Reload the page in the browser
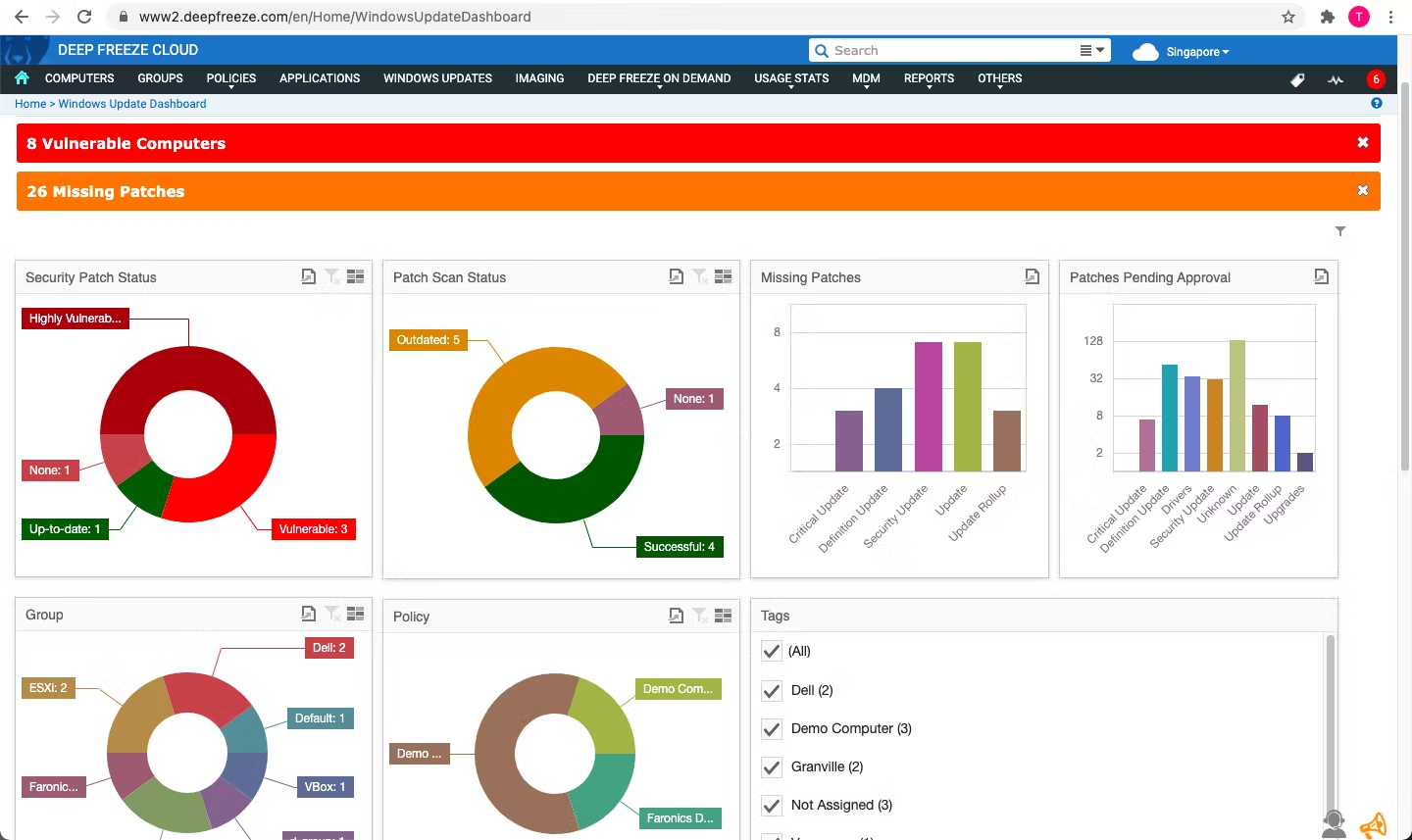 tap(84, 17)
